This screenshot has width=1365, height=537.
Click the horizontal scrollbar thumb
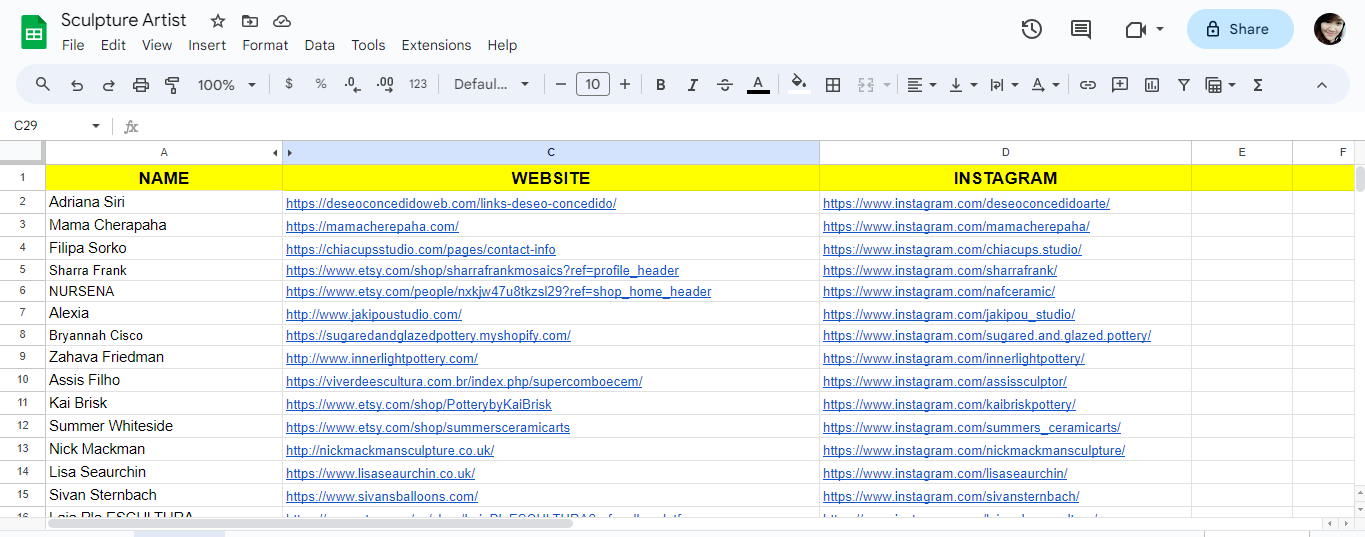[310, 523]
